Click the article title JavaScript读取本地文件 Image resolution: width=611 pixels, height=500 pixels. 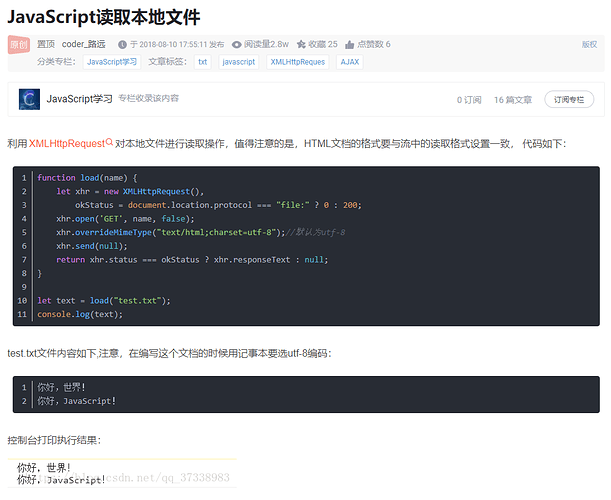(x=104, y=17)
